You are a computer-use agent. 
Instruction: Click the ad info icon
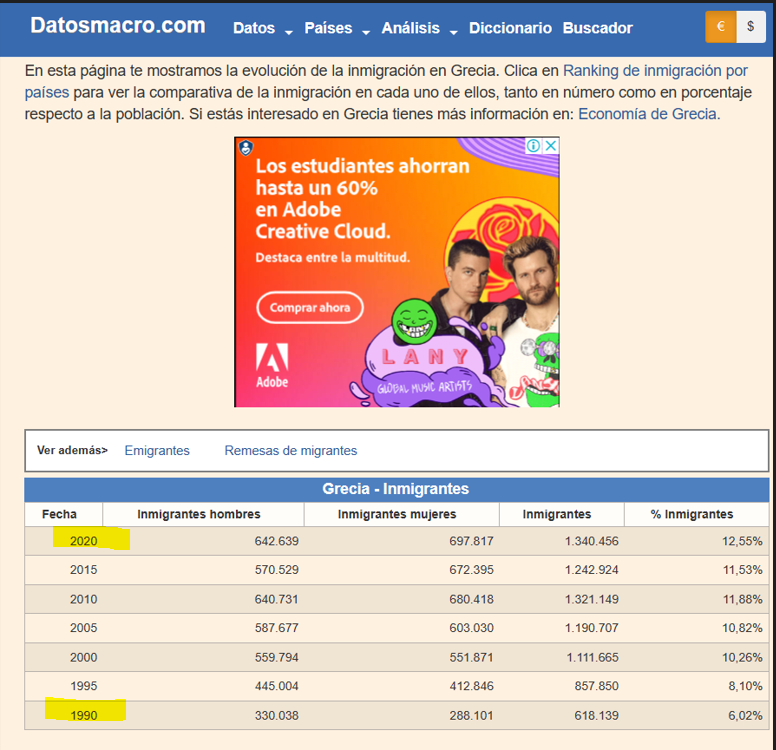point(533,146)
